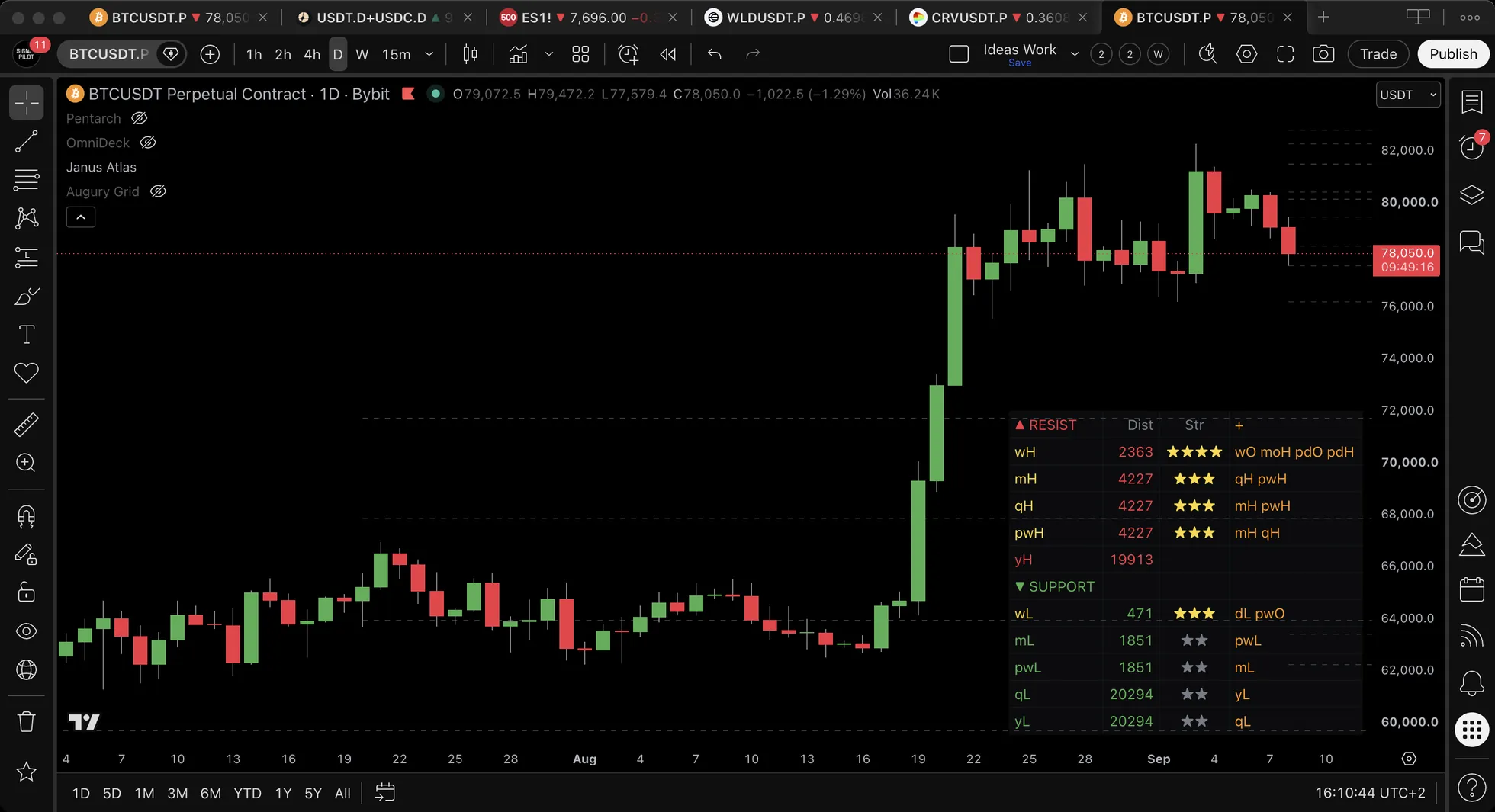Image resolution: width=1495 pixels, height=812 pixels.
Task: Open the USDT currency dropdown
Action: click(x=1408, y=95)
